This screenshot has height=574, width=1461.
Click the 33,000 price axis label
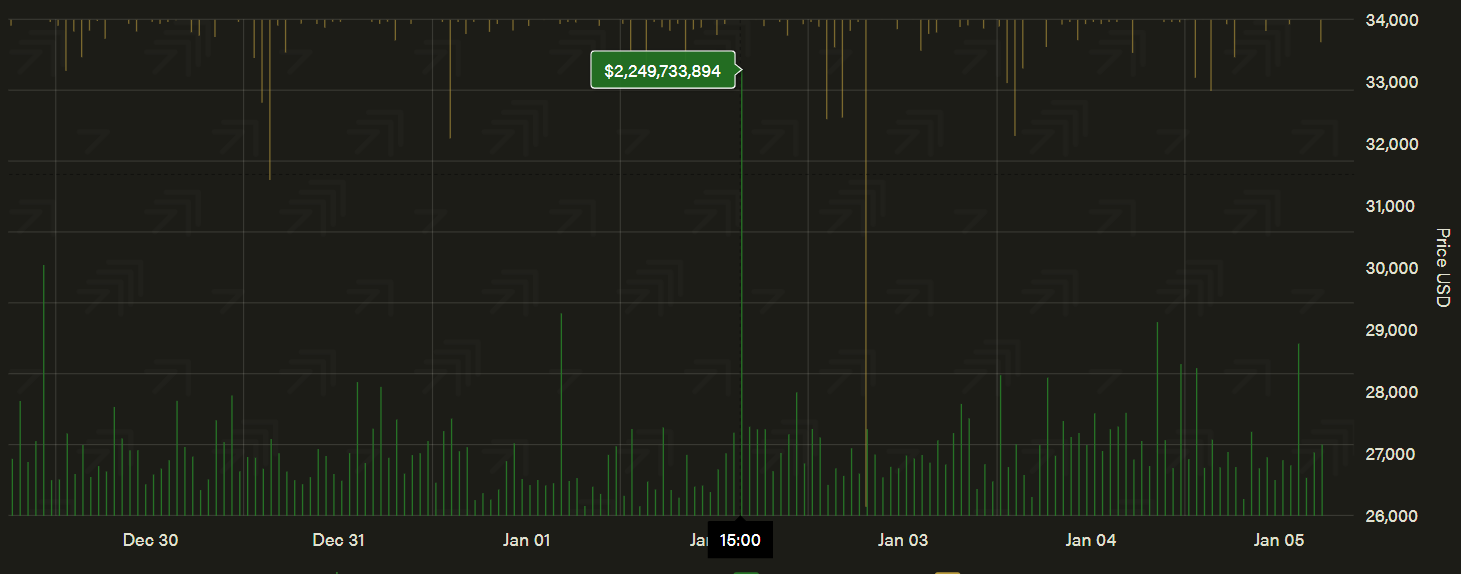(x=1391, y=82)
